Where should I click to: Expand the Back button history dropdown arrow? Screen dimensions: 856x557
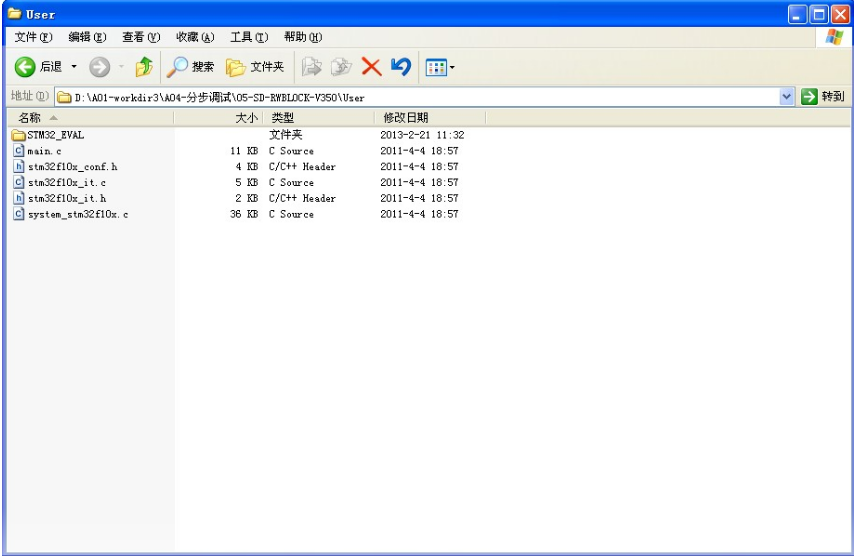(x=73, y=67)
